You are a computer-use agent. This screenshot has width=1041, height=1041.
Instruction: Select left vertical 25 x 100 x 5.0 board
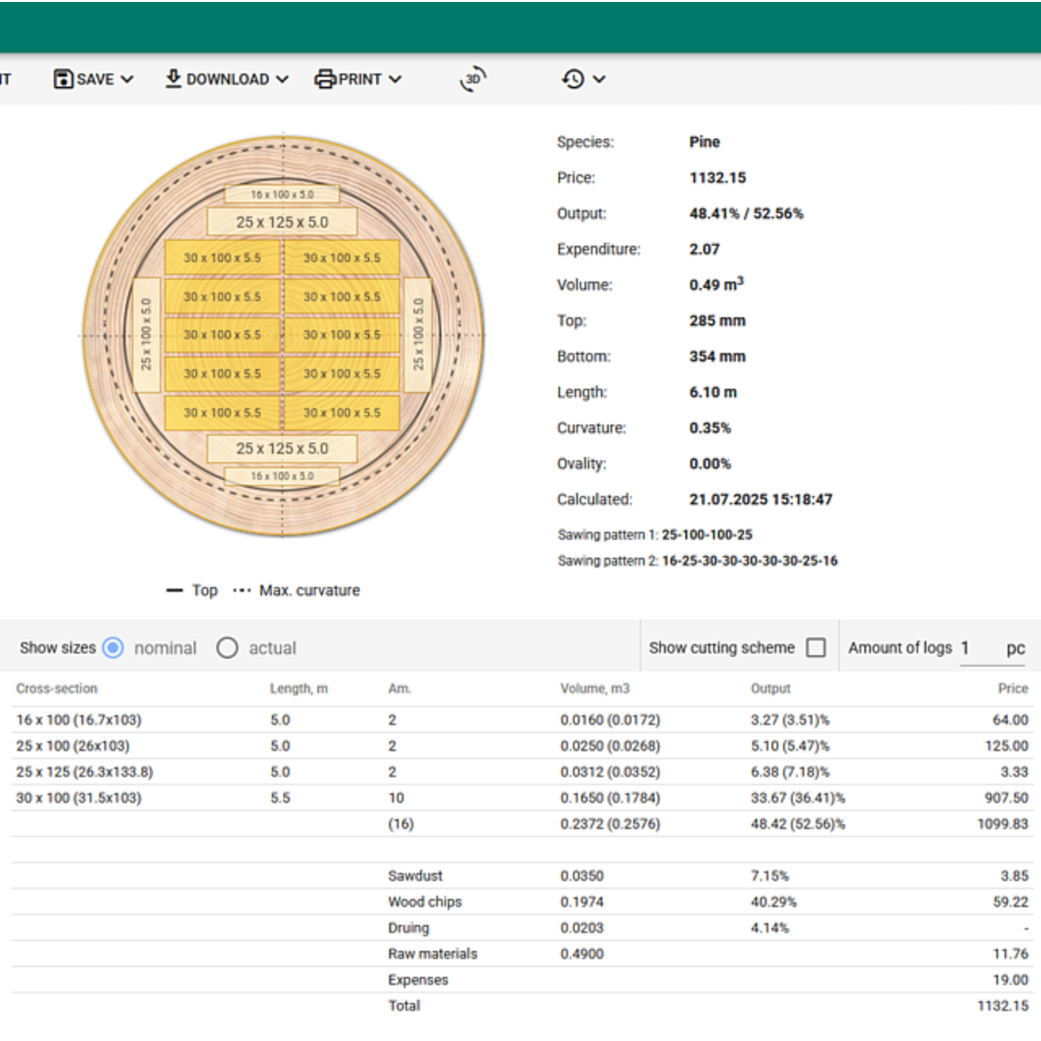click(x=146, y=335)
